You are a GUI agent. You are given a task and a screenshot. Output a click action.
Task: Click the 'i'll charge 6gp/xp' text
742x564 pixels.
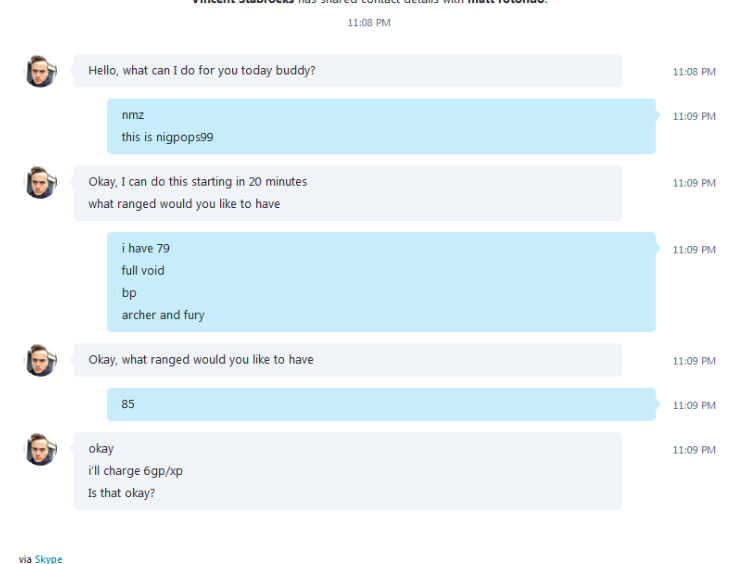[135, 471]
